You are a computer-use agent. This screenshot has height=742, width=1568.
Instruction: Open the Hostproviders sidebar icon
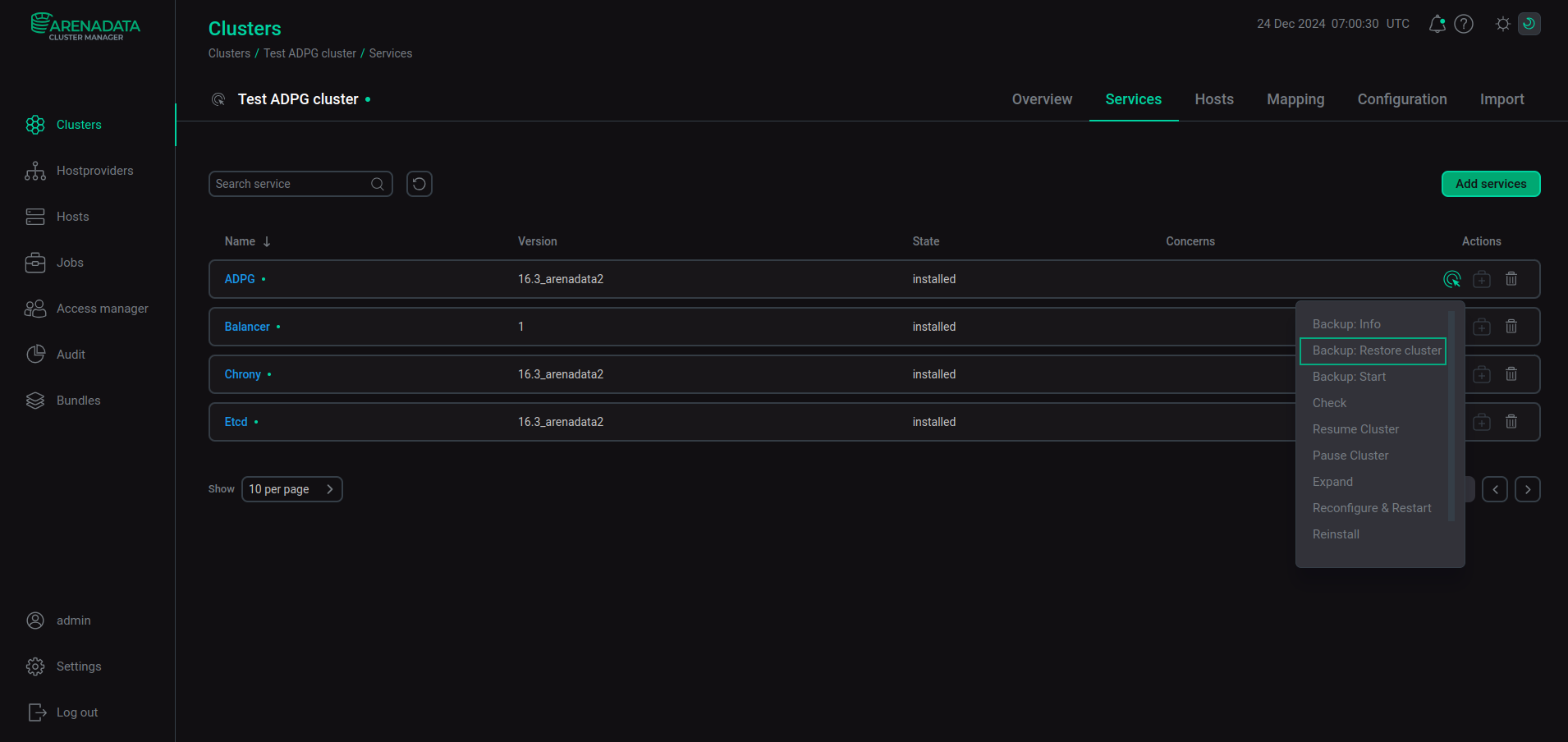pos(35,171)
